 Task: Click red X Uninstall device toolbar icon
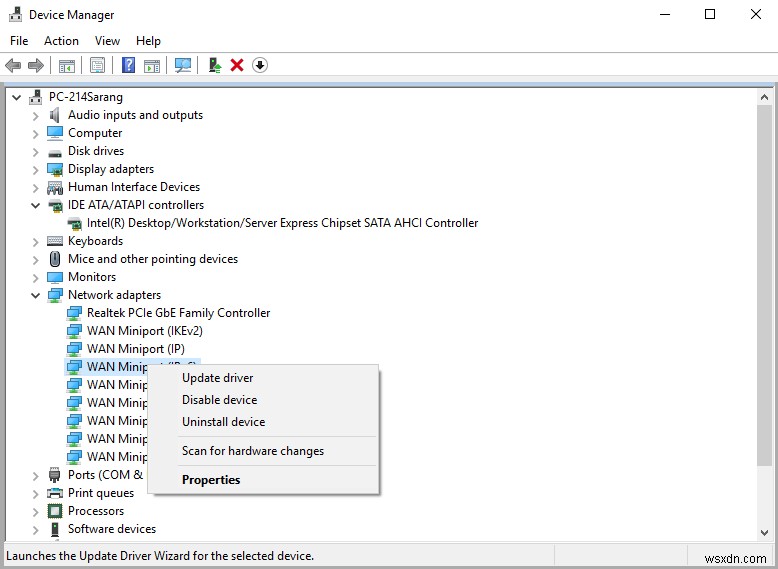(237, 65)
